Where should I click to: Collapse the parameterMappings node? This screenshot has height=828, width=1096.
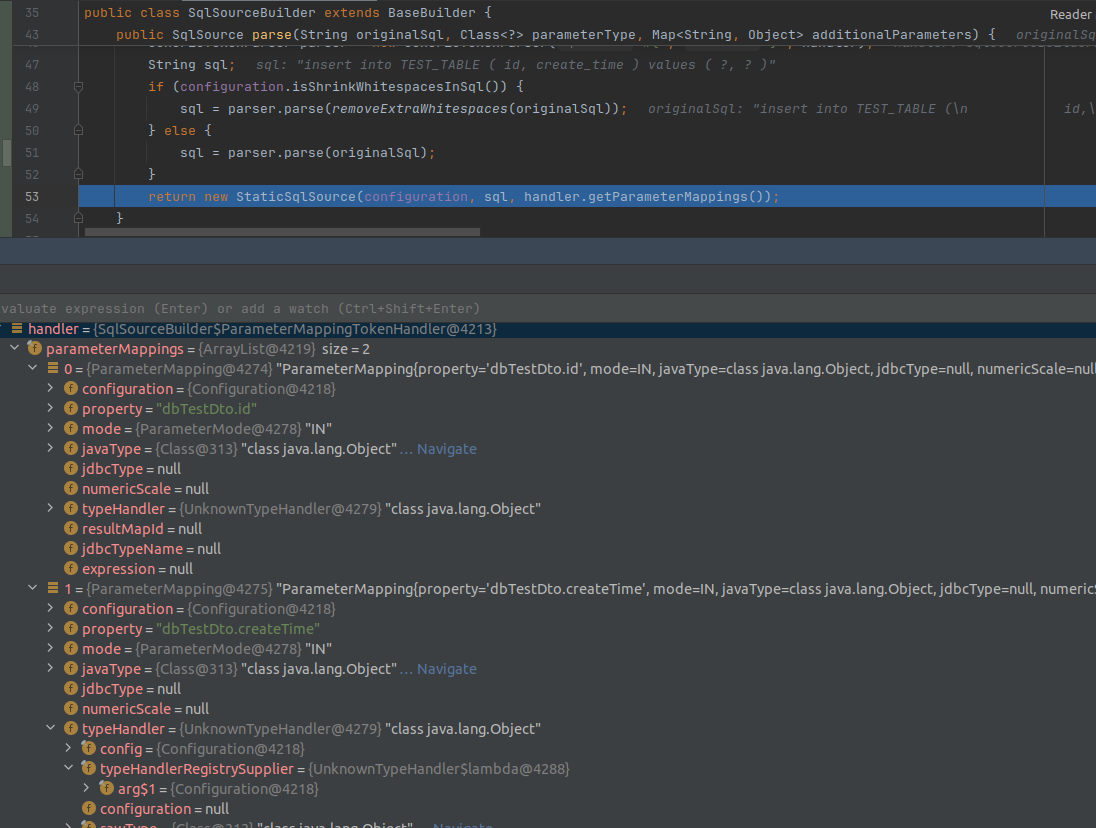click(15, 348)
